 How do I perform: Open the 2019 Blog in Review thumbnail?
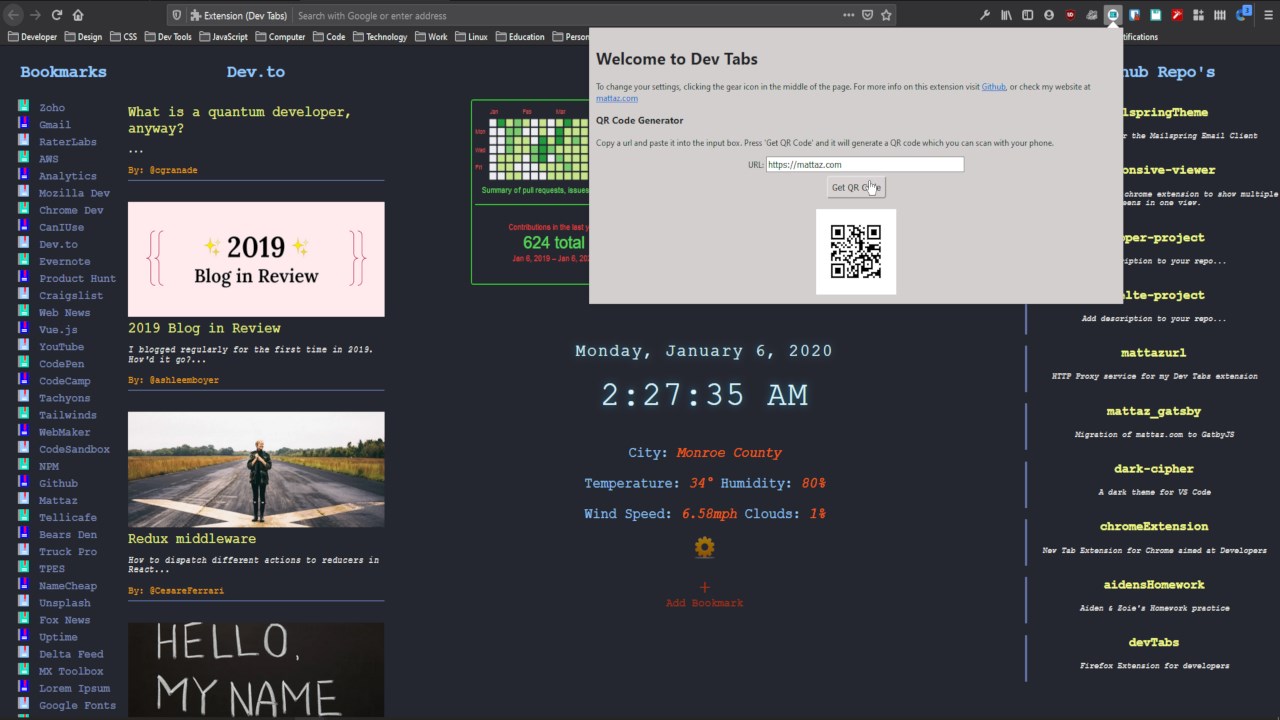click(256, 259)
